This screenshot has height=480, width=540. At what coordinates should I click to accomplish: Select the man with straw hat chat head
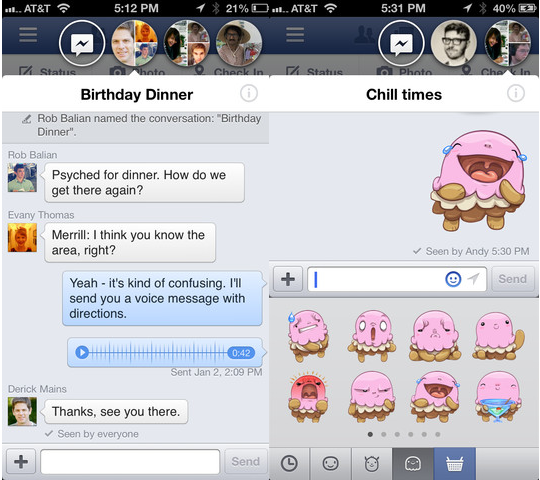point(239,43)
